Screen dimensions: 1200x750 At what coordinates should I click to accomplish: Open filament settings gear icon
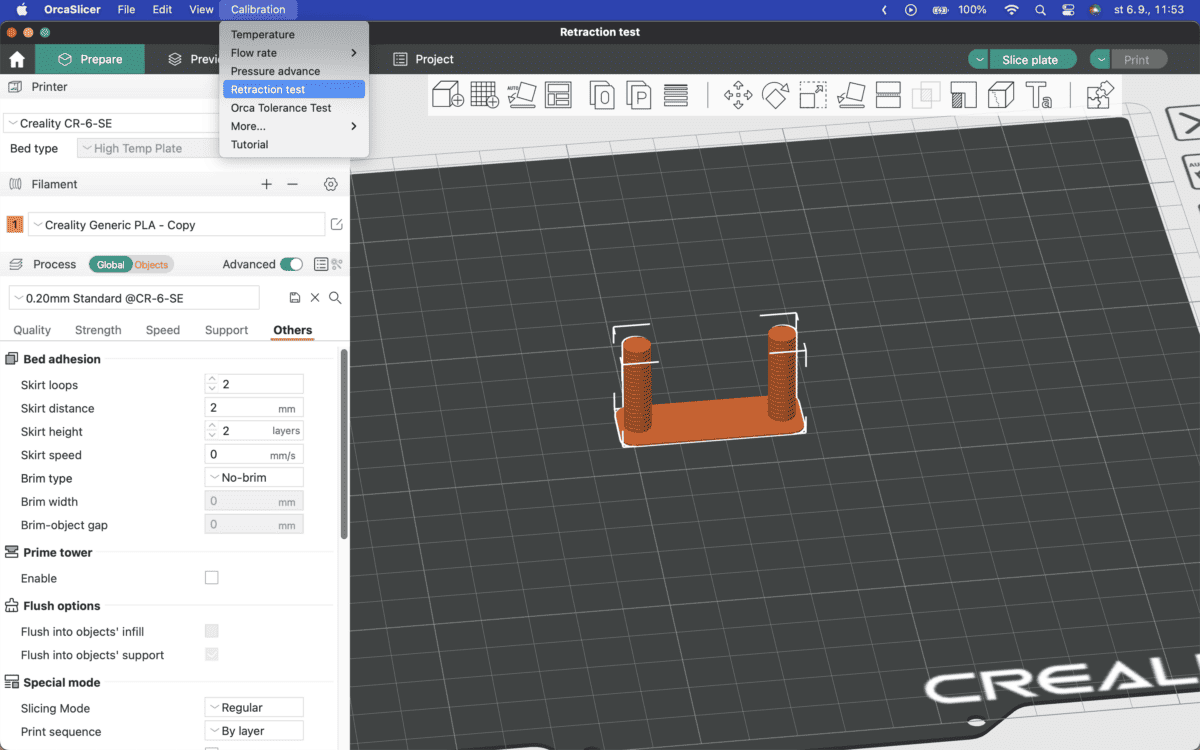pos(331,184)
